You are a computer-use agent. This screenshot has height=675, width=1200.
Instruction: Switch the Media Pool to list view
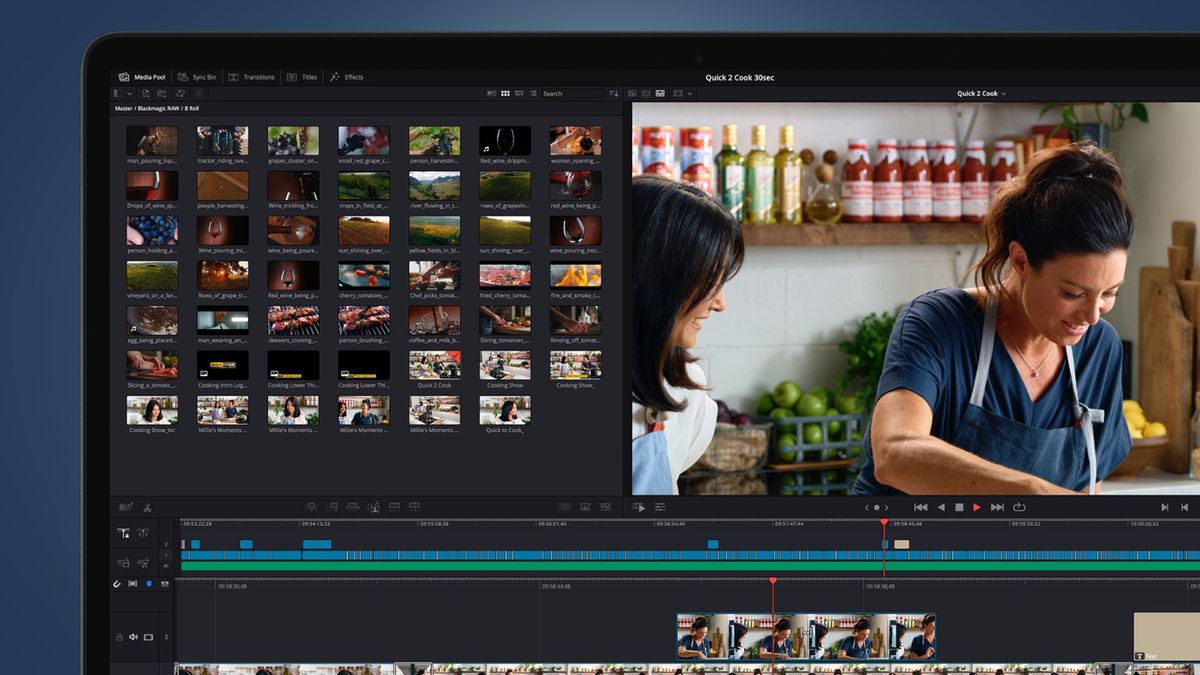(533, 93)
